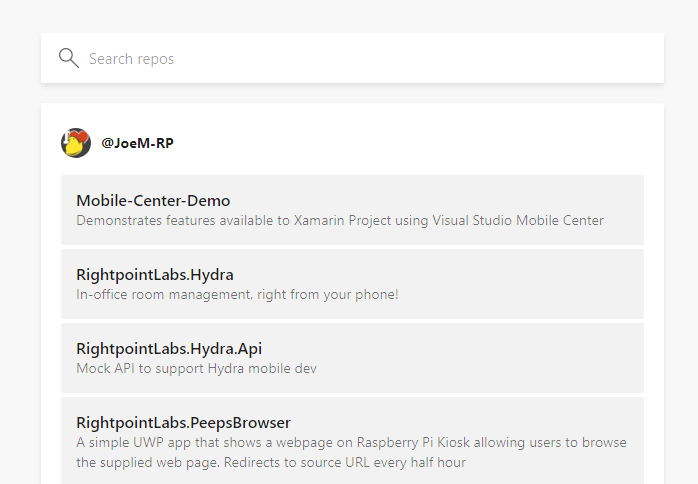Click the chicken avatar for JoeM-RP
The image size is (698, 484).
click(x=76, y=143)
